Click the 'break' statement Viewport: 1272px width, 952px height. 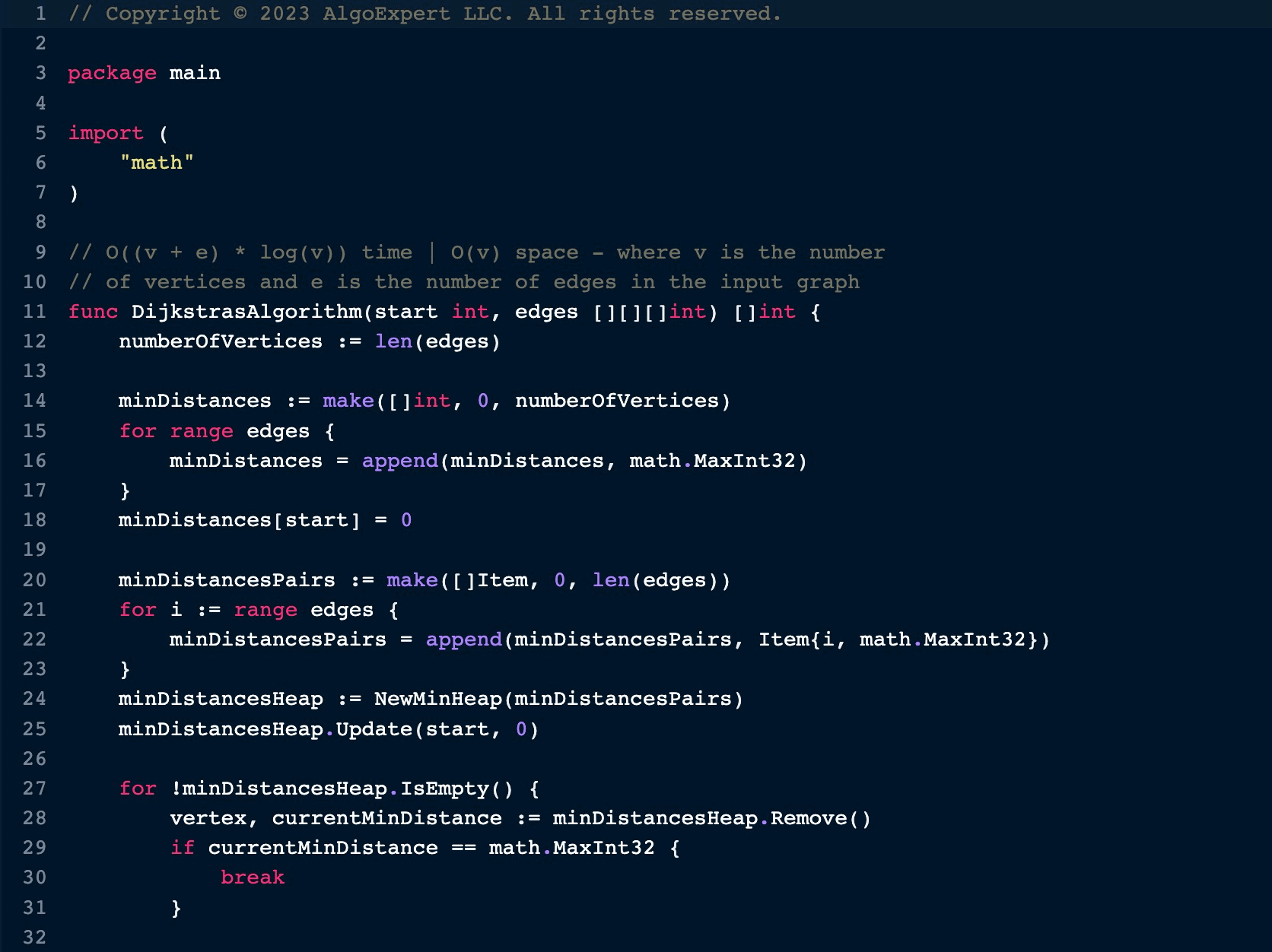[x=253, y=877]
